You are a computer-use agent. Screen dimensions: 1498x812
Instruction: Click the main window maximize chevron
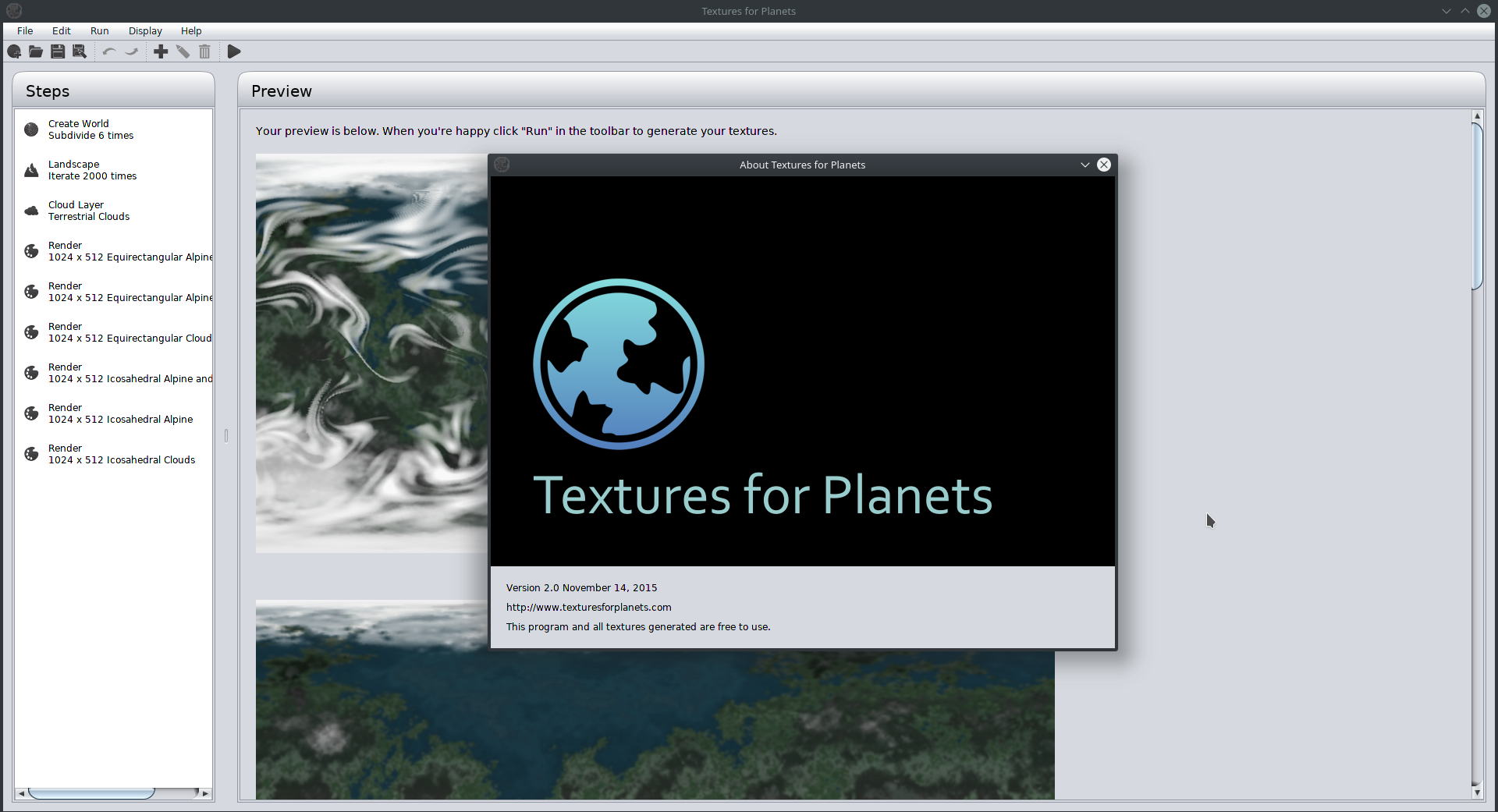coord(1465,11)
